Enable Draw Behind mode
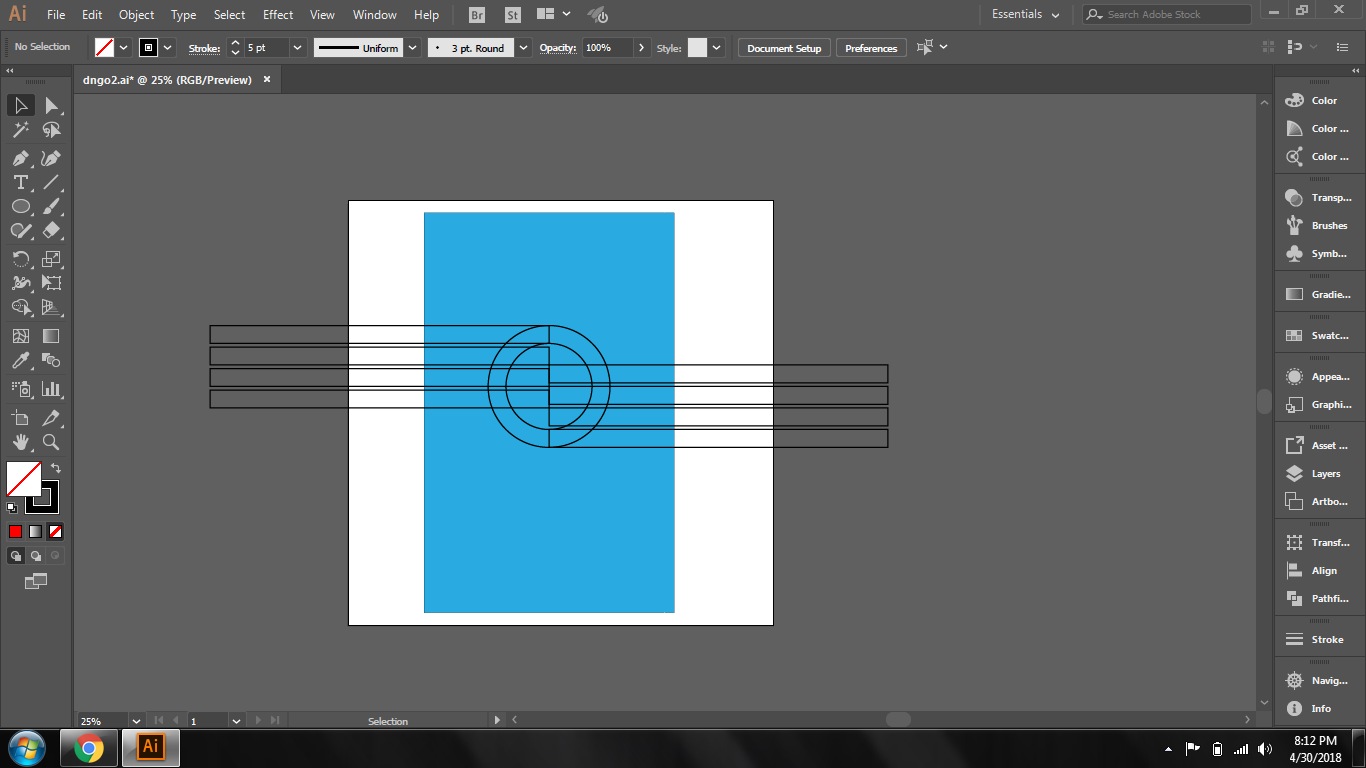The width and height of the screenshot is (1366, 768). click(36, 556)
